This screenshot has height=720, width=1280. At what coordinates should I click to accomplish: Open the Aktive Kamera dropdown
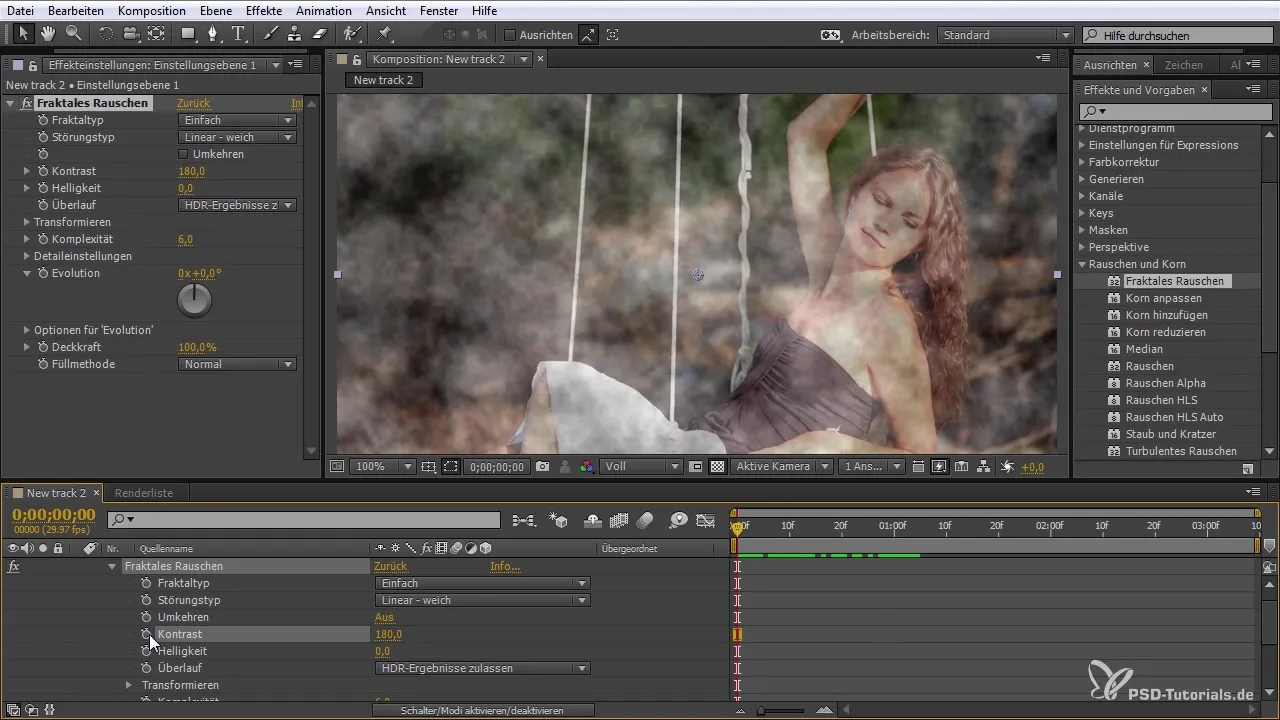point(782,467)
